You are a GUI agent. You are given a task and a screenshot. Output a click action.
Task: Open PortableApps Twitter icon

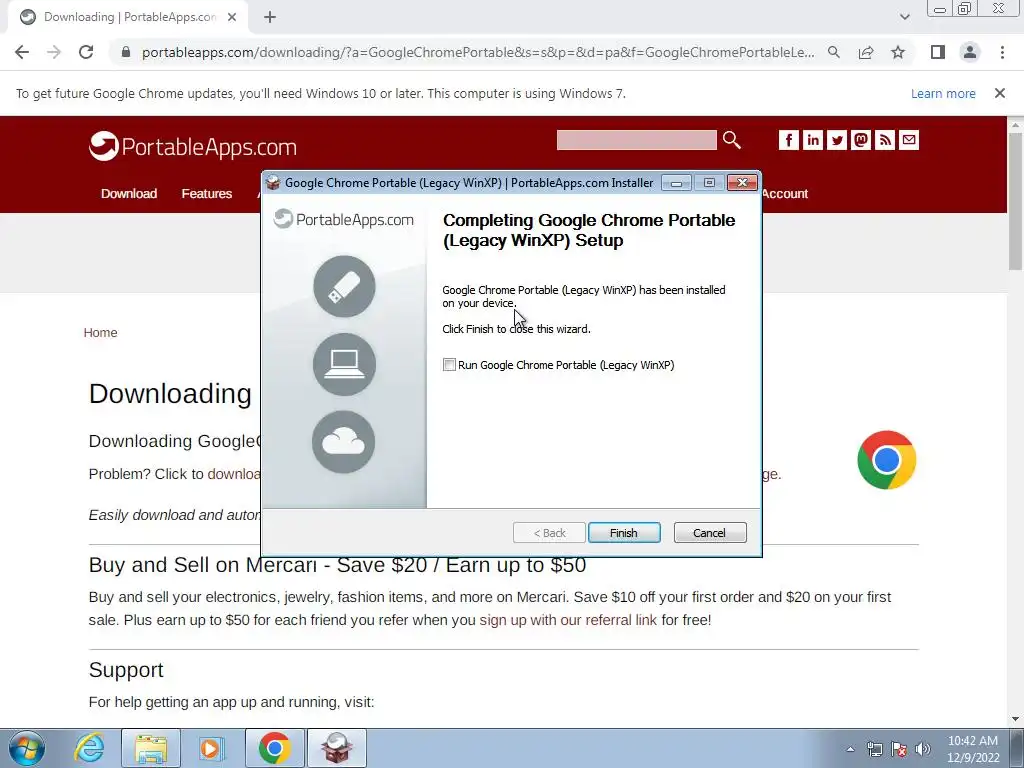tap(837, 140)
